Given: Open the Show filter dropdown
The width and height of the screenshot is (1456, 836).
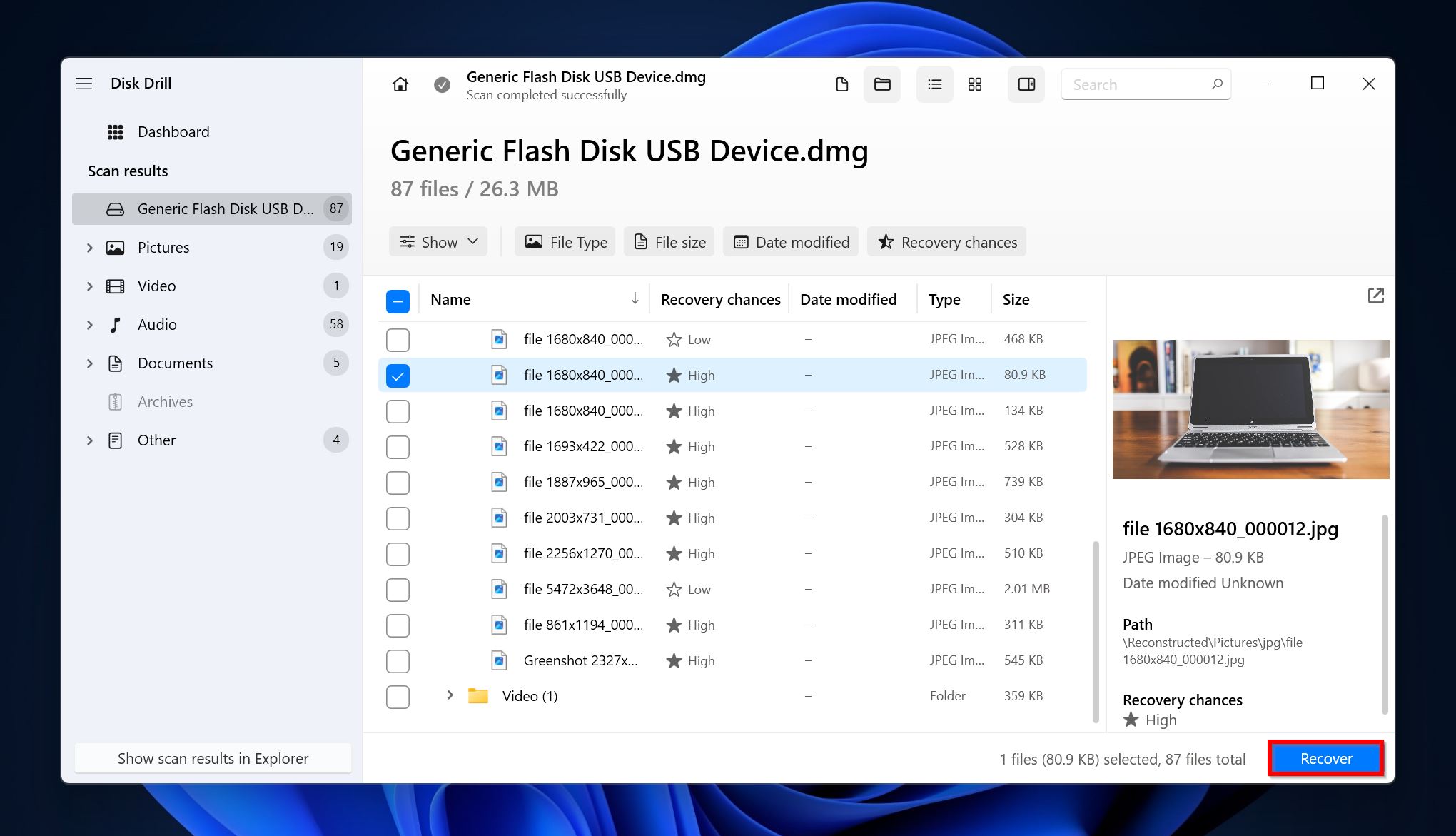Looking at the screenshot, I should (x=437, y=242).
